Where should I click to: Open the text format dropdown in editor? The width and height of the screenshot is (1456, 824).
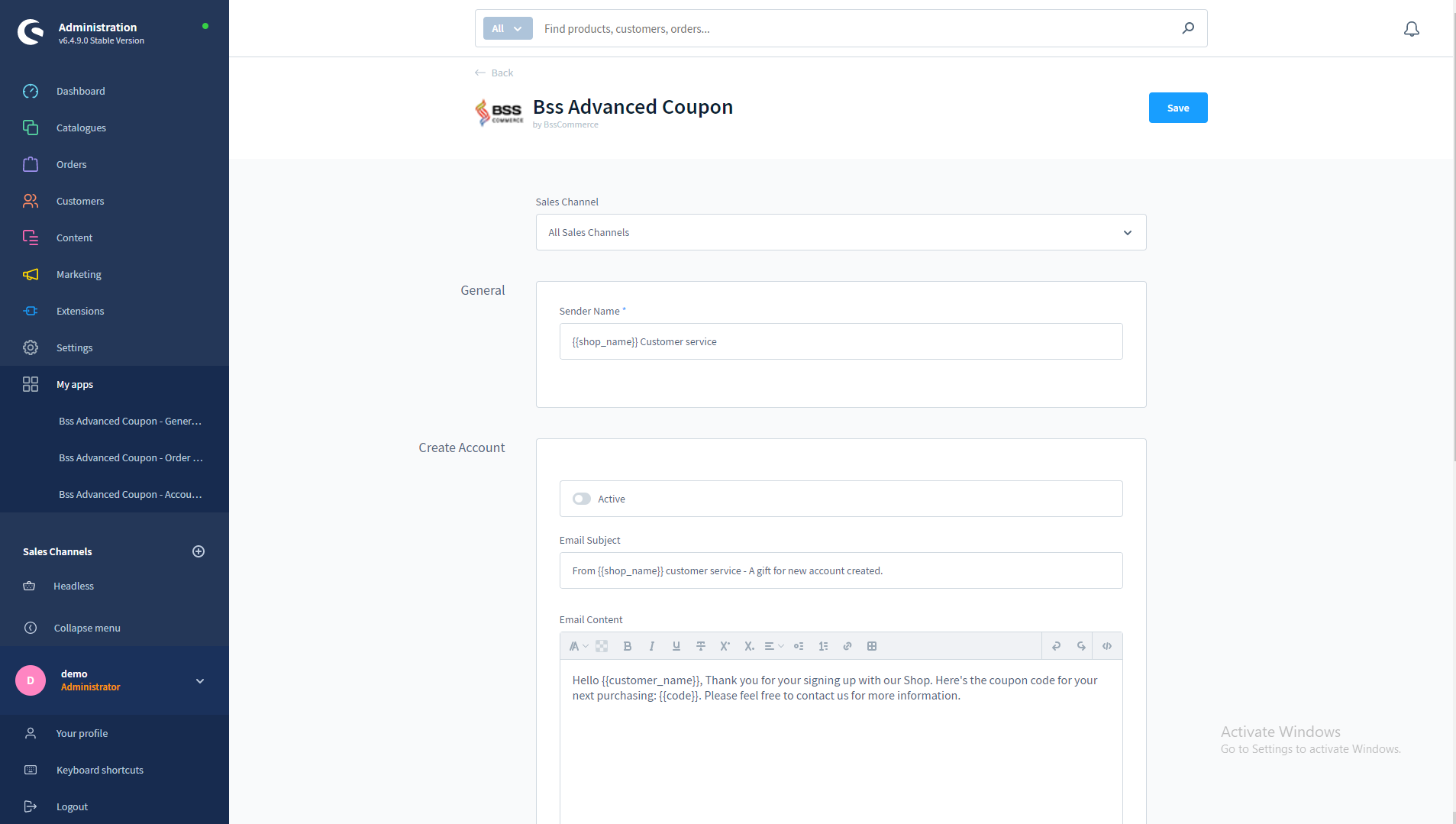[578, 646]
